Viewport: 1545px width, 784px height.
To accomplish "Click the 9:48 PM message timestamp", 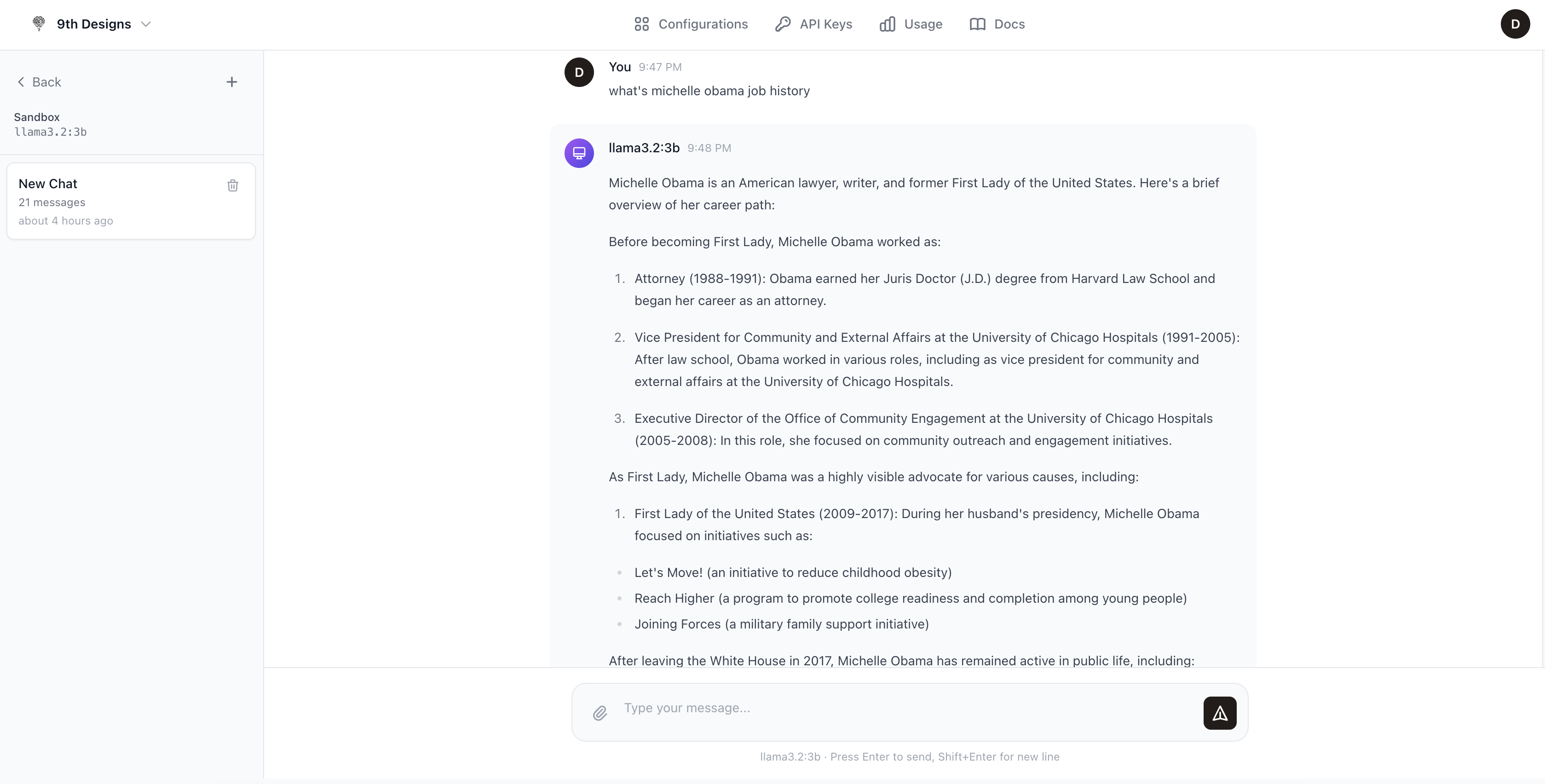I will [709, 148].
